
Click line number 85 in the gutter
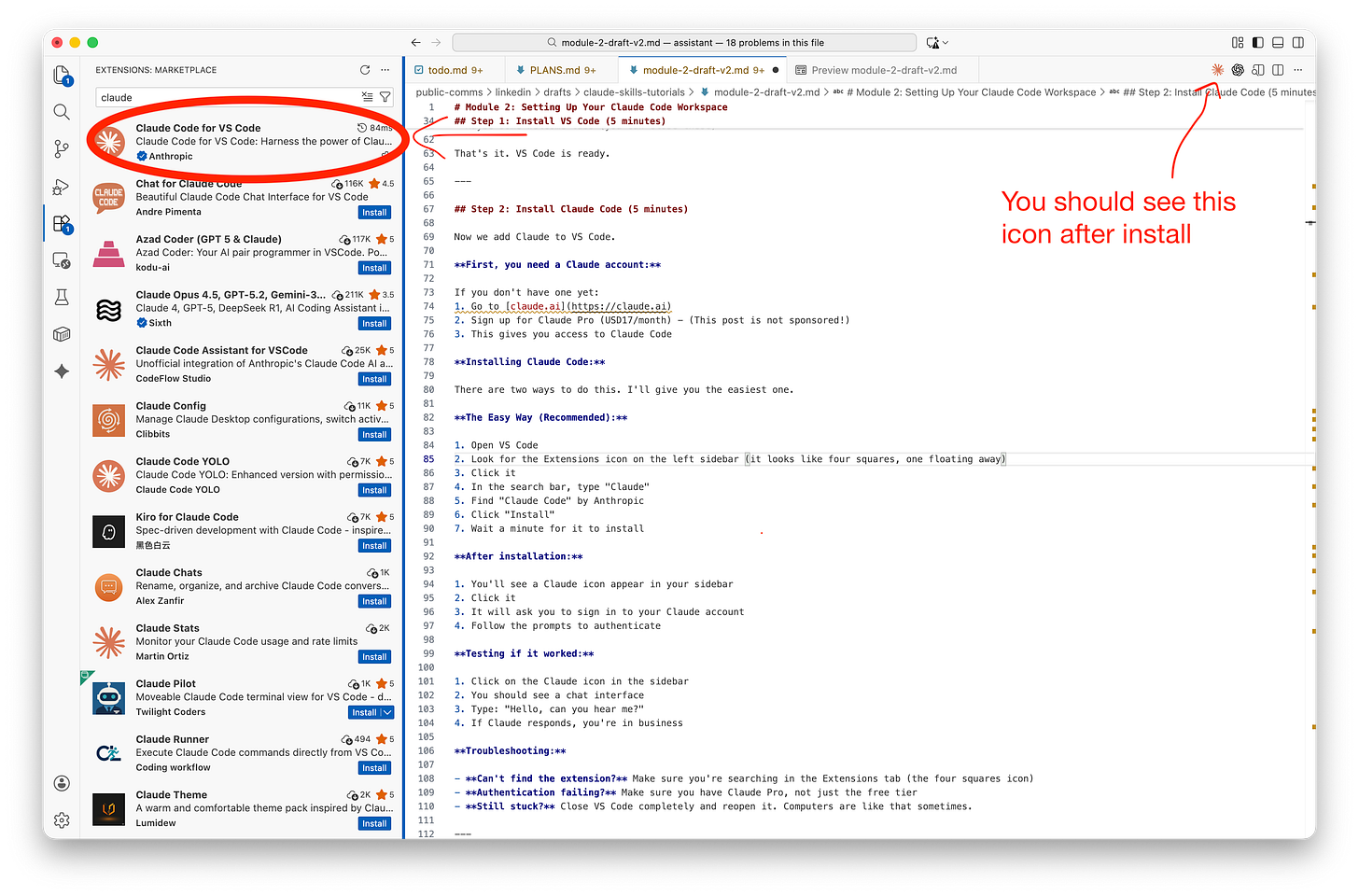(428, 459)
